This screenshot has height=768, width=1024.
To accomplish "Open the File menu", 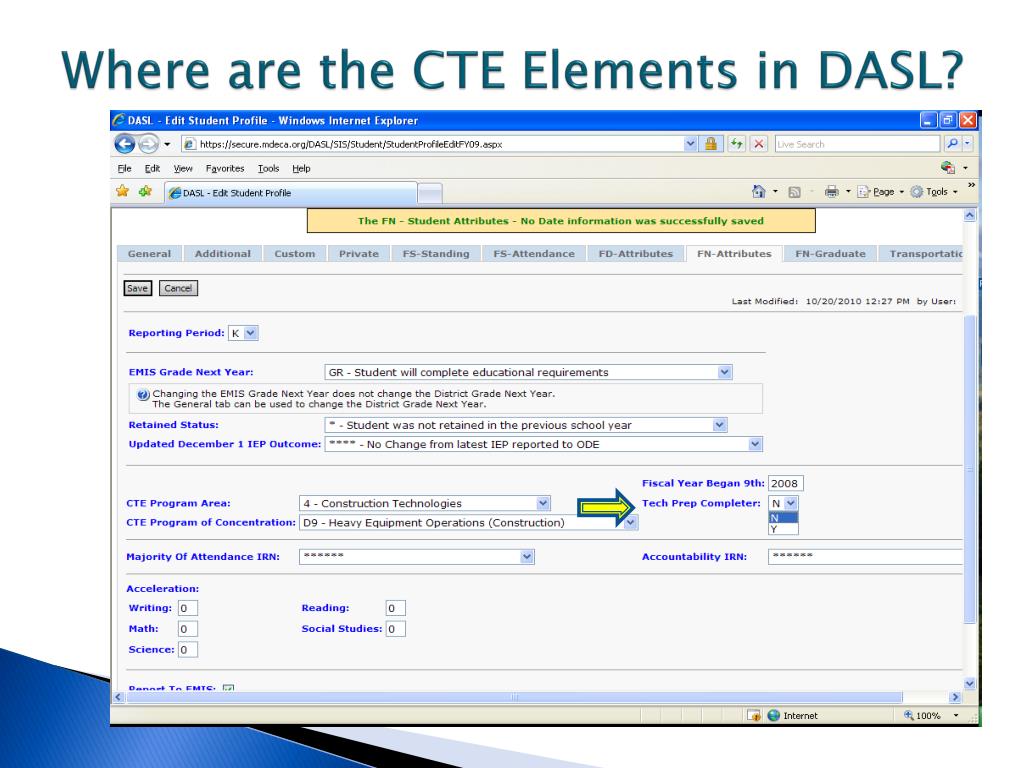I will point(124,168).
